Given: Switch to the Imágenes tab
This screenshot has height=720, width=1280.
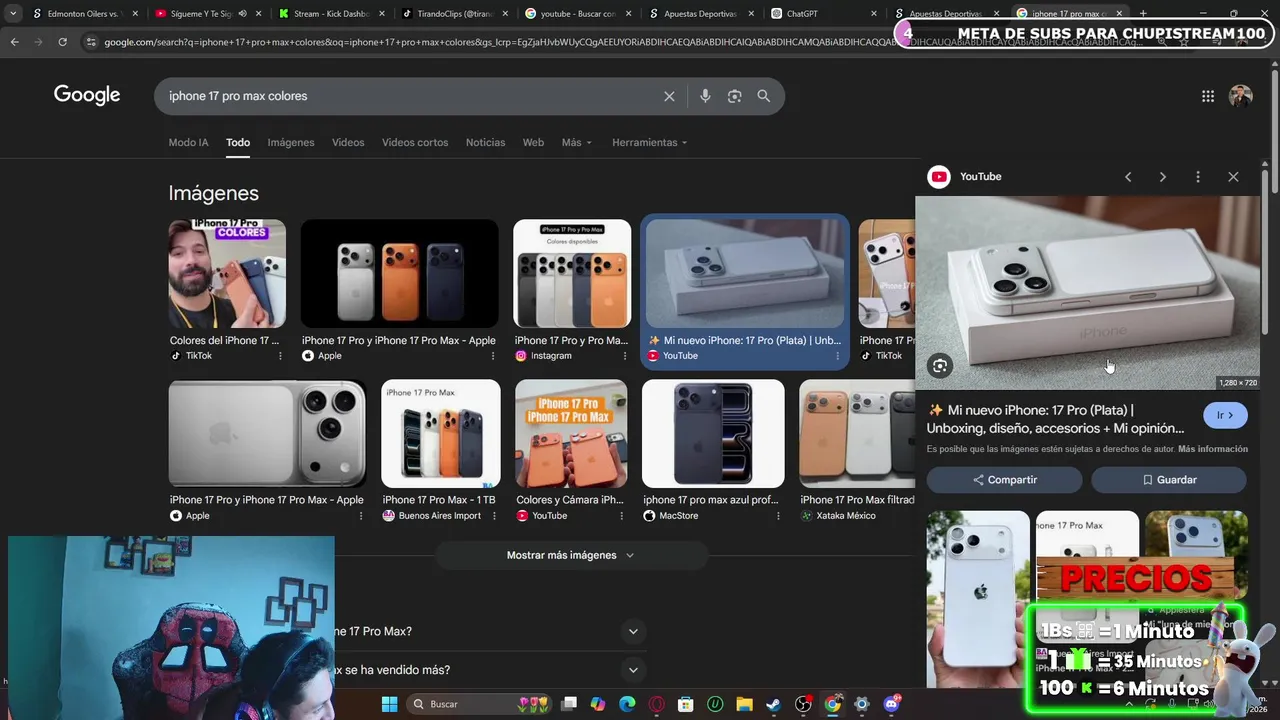Looking at the screenshot, I should (x=291, y=143).
